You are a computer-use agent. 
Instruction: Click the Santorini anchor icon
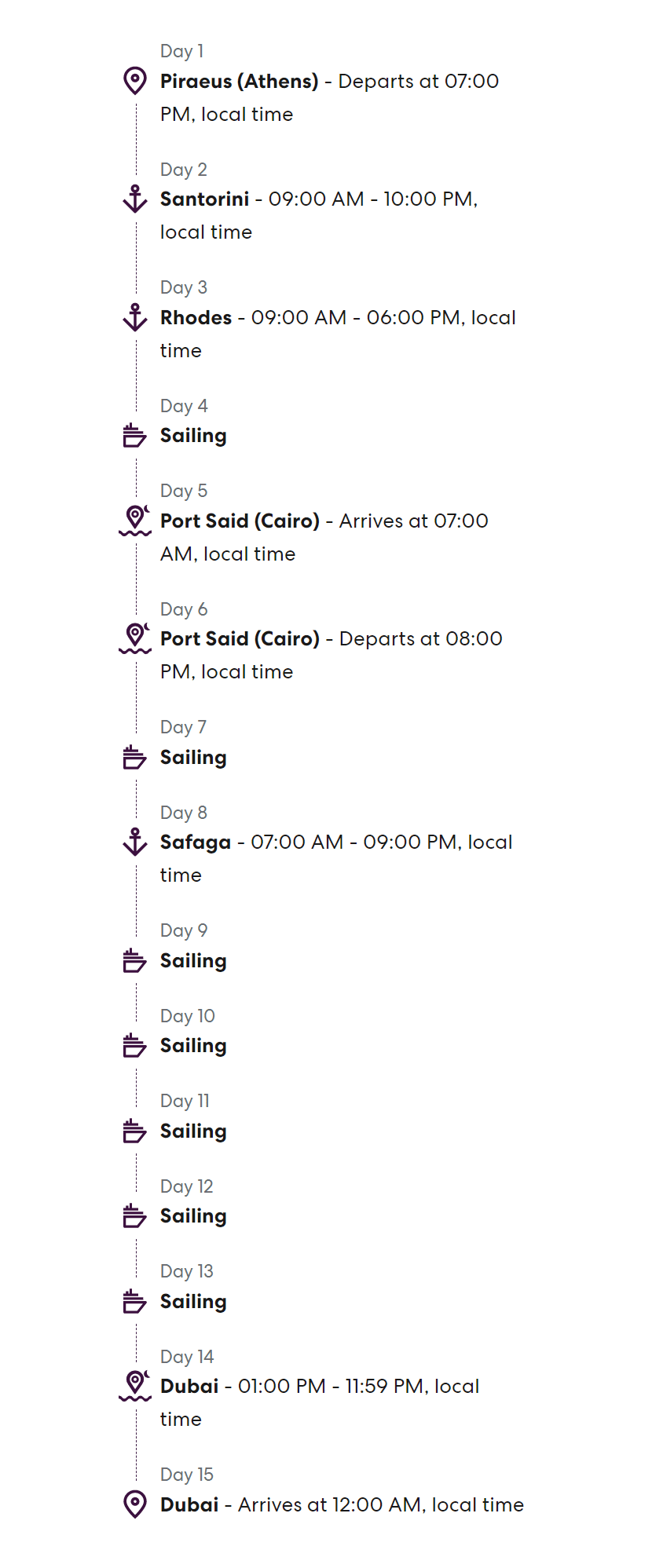pos(135,199)
